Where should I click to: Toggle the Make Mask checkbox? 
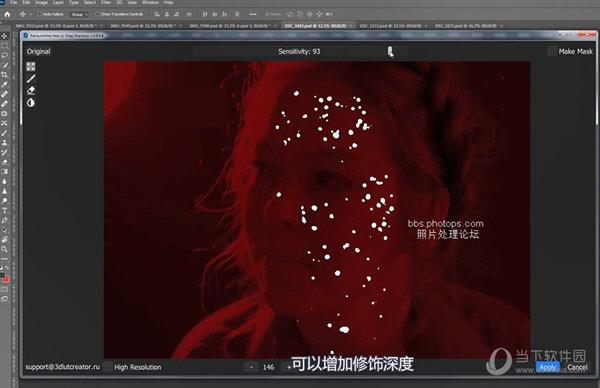552,51
